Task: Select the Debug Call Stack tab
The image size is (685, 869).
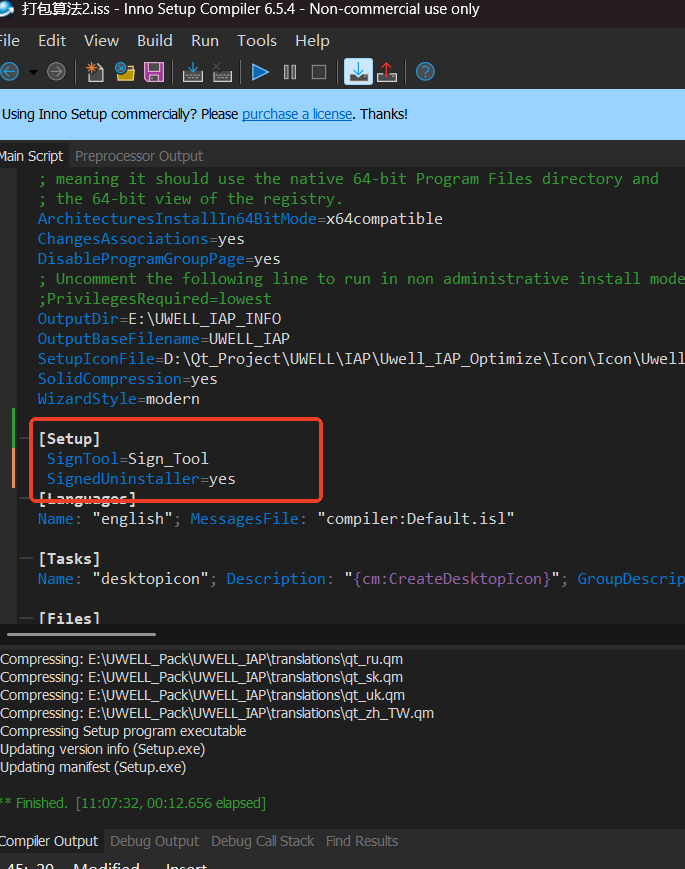Action: [263, 841]
